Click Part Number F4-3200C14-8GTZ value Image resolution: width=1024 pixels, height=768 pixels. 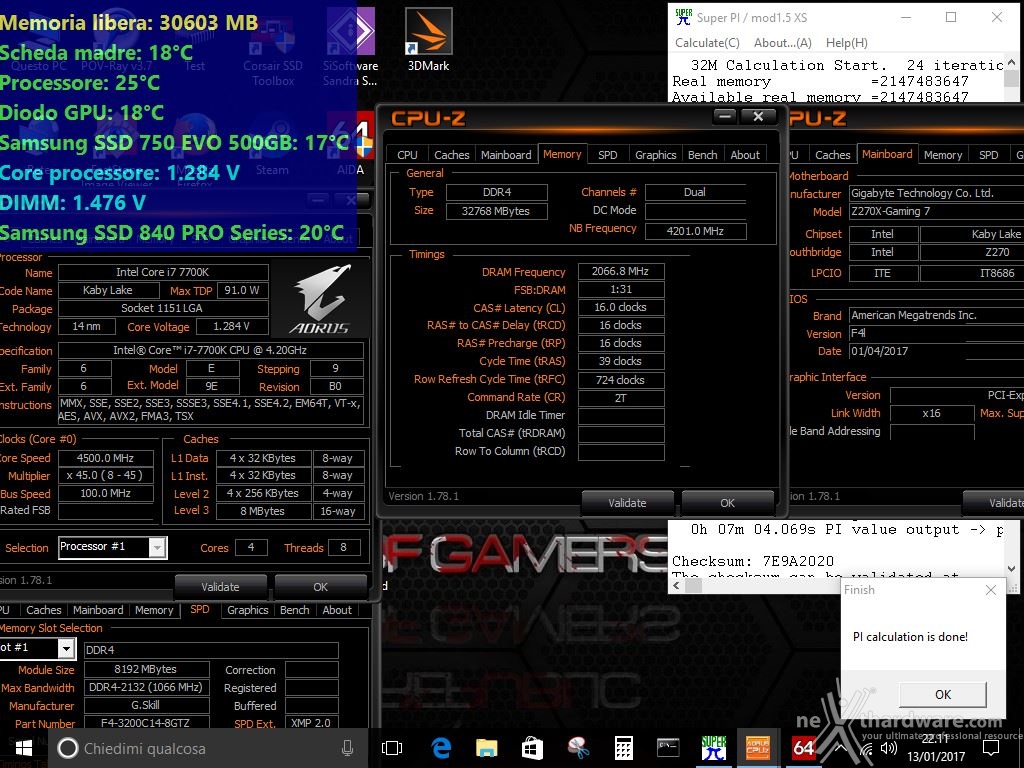pyautogui.click(x=146, y=723)
